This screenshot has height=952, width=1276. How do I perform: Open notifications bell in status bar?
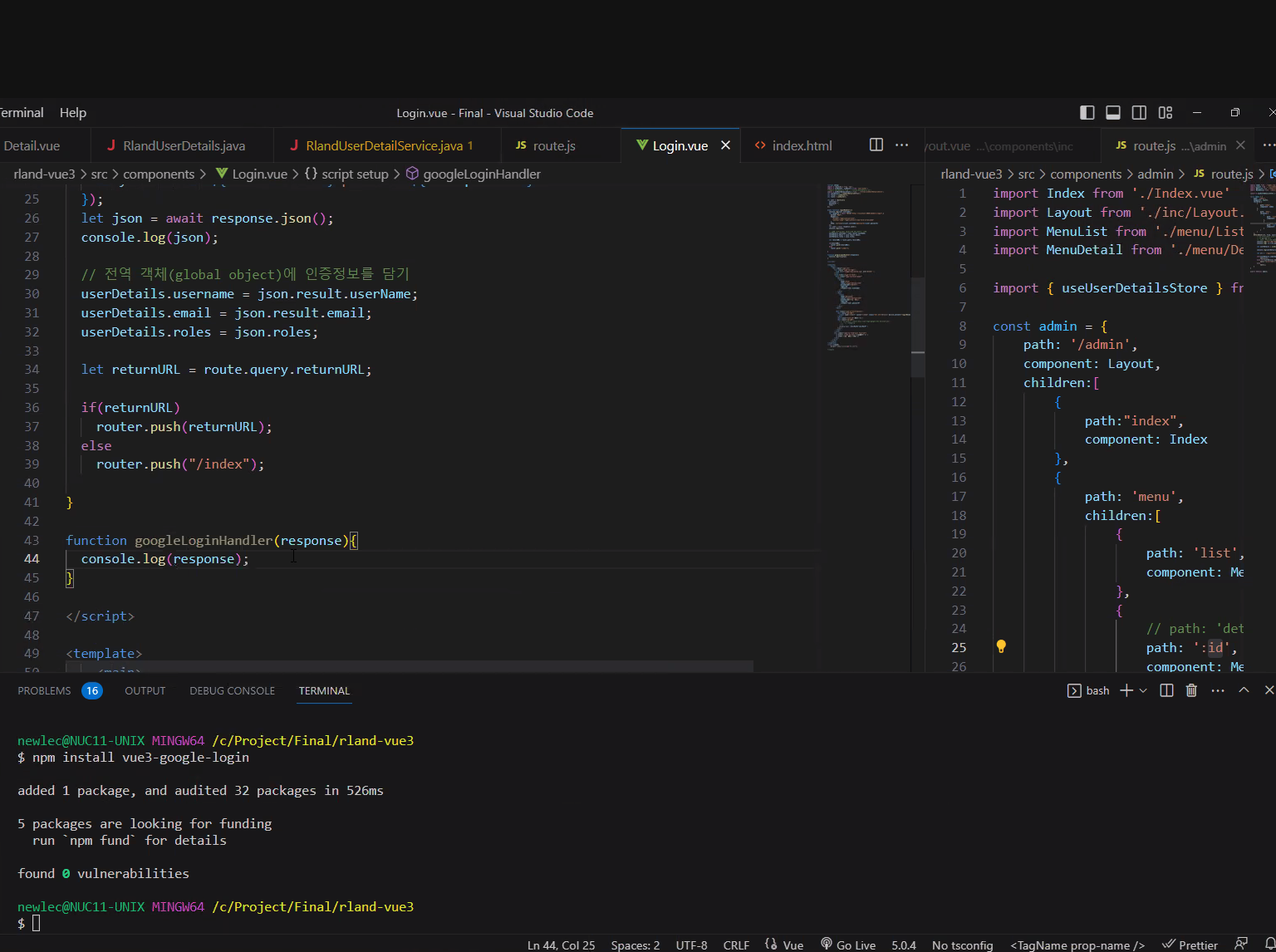point(1270,945)
